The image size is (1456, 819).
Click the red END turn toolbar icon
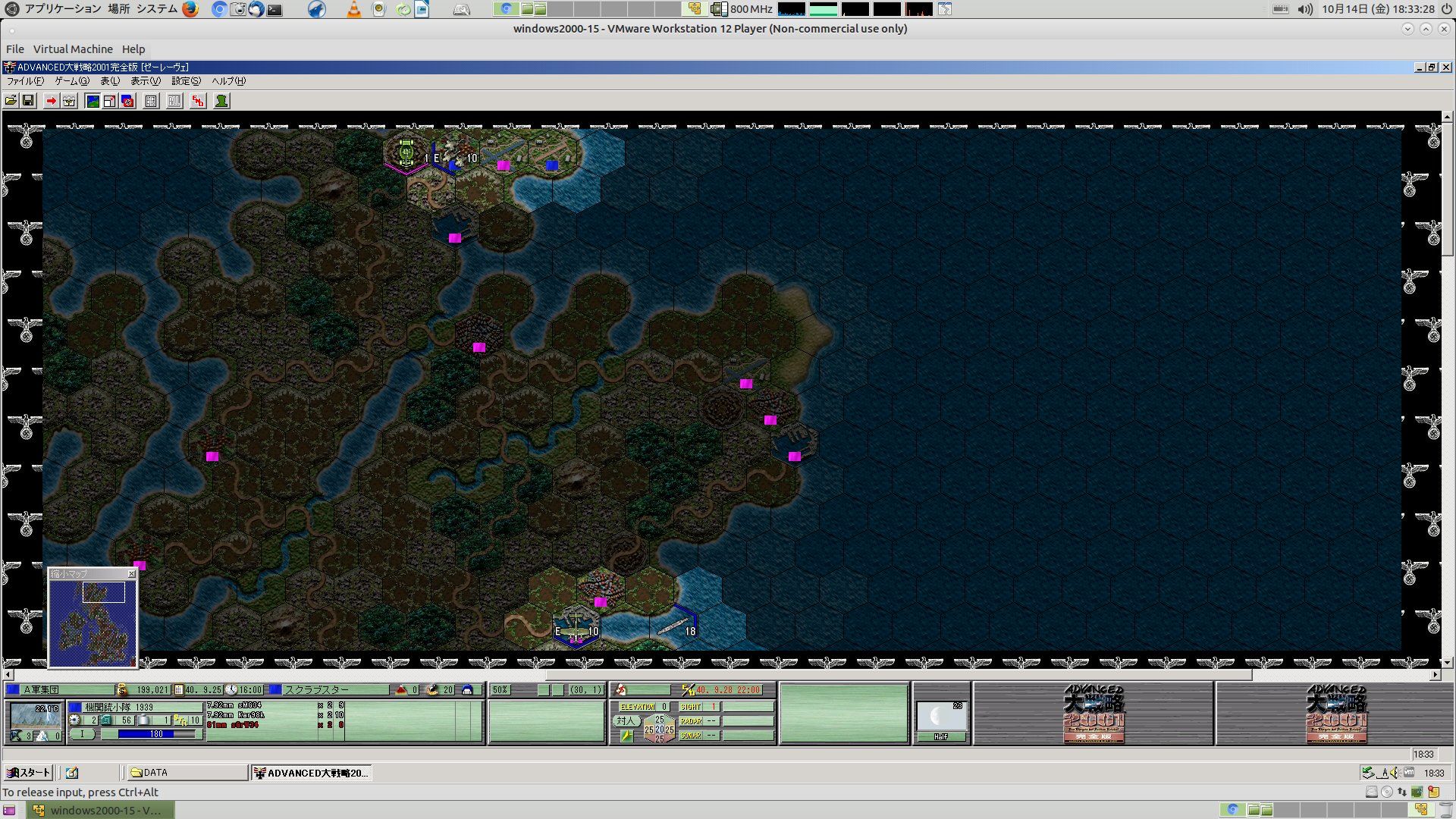coord(198,101)
